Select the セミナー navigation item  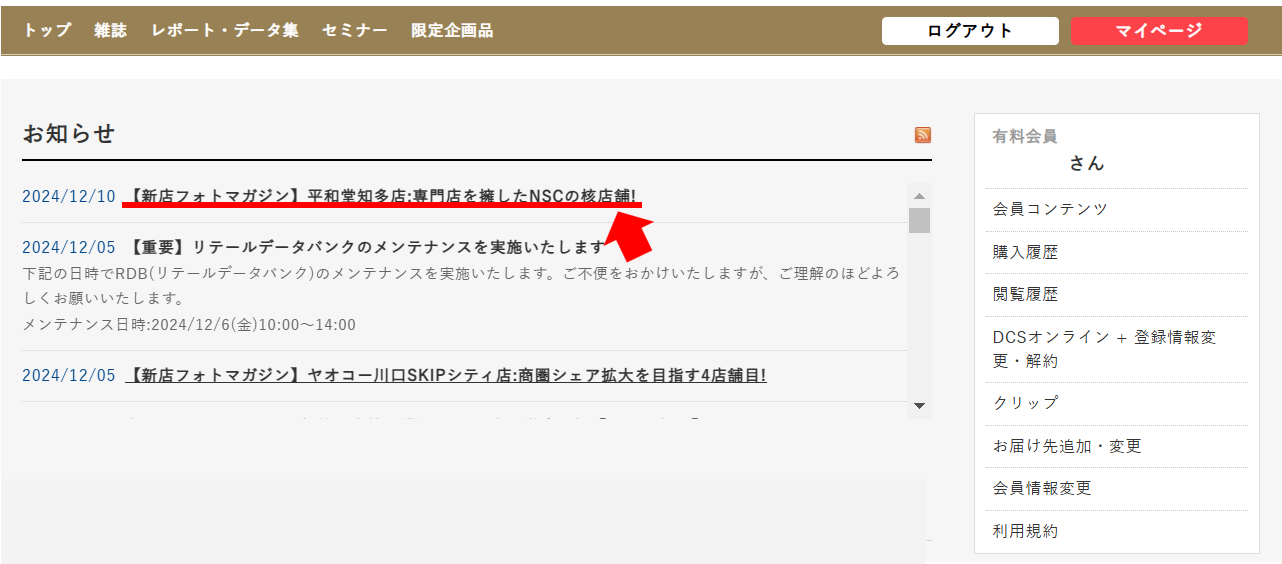[354, 30]
